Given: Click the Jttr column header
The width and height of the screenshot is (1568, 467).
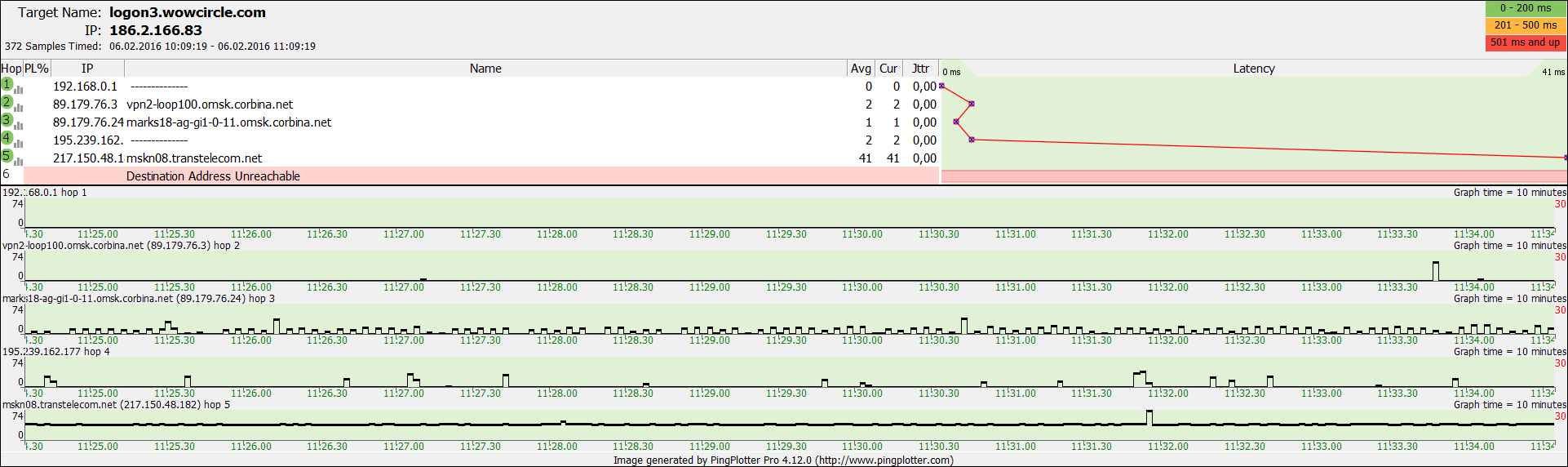Looking at the screenshot, I should click(920, 69).
